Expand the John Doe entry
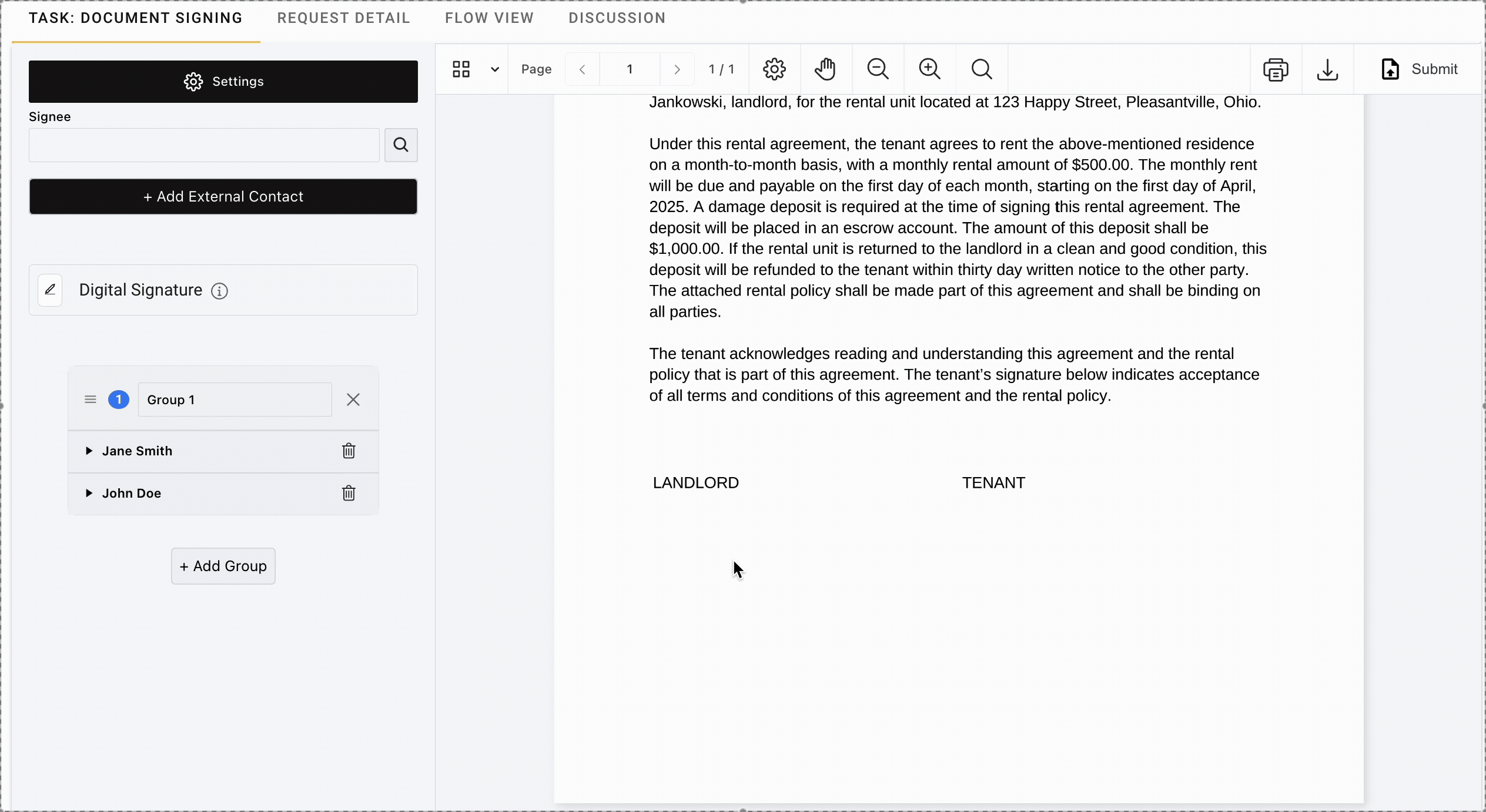This screenshot has width=1486, height=812. (x=89, y=493)
